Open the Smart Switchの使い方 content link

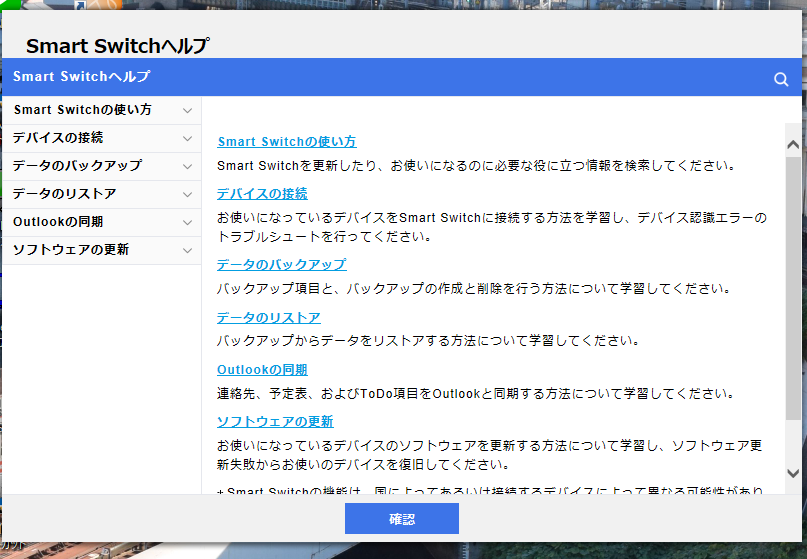coord(287,142)
